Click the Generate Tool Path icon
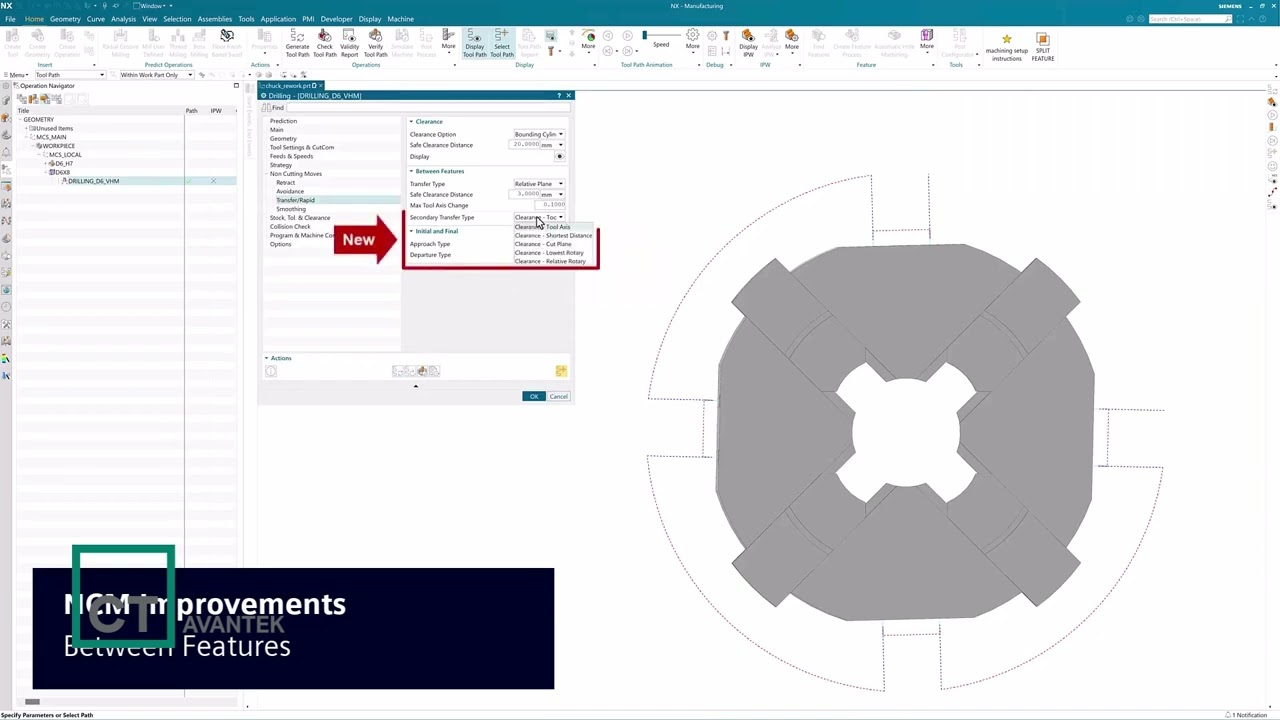Image resolution: width=1280 pixels, height=720 pixels. click(x=297, y=37)
